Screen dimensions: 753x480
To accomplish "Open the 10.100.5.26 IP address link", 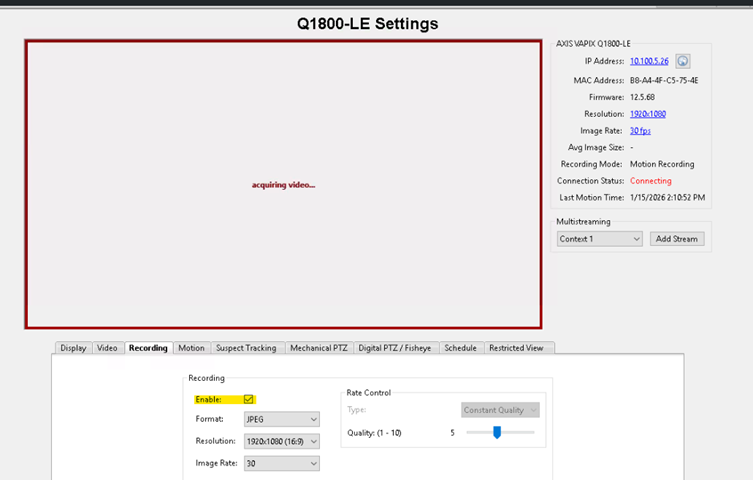I will click(x=649, y=62).
